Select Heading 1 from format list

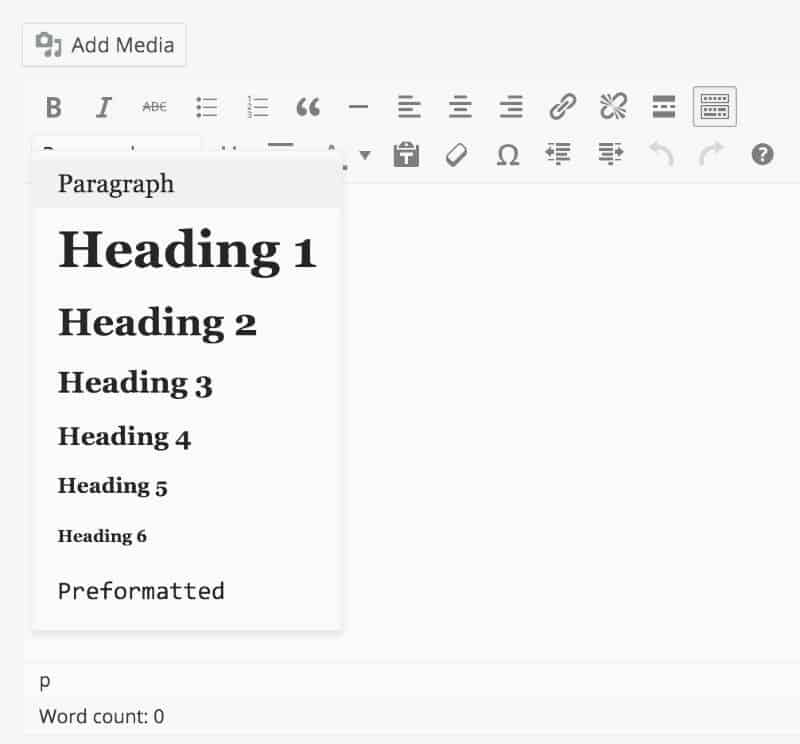click(187, 250)
